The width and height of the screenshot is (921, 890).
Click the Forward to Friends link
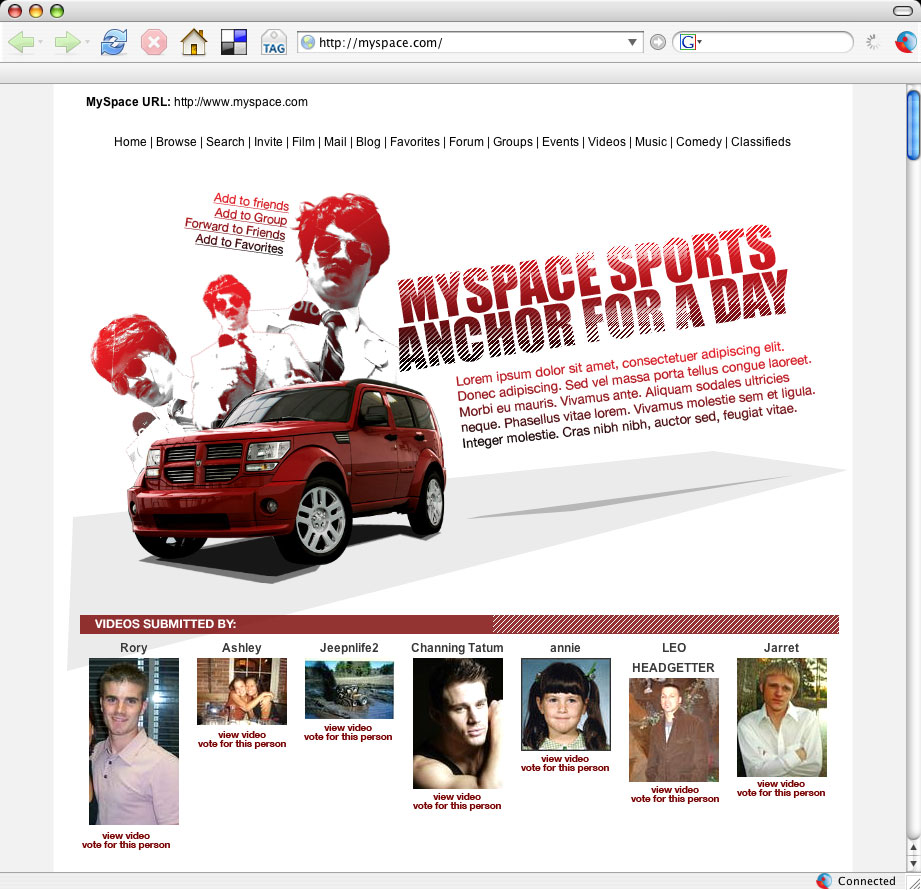click(x=235, y=229)
